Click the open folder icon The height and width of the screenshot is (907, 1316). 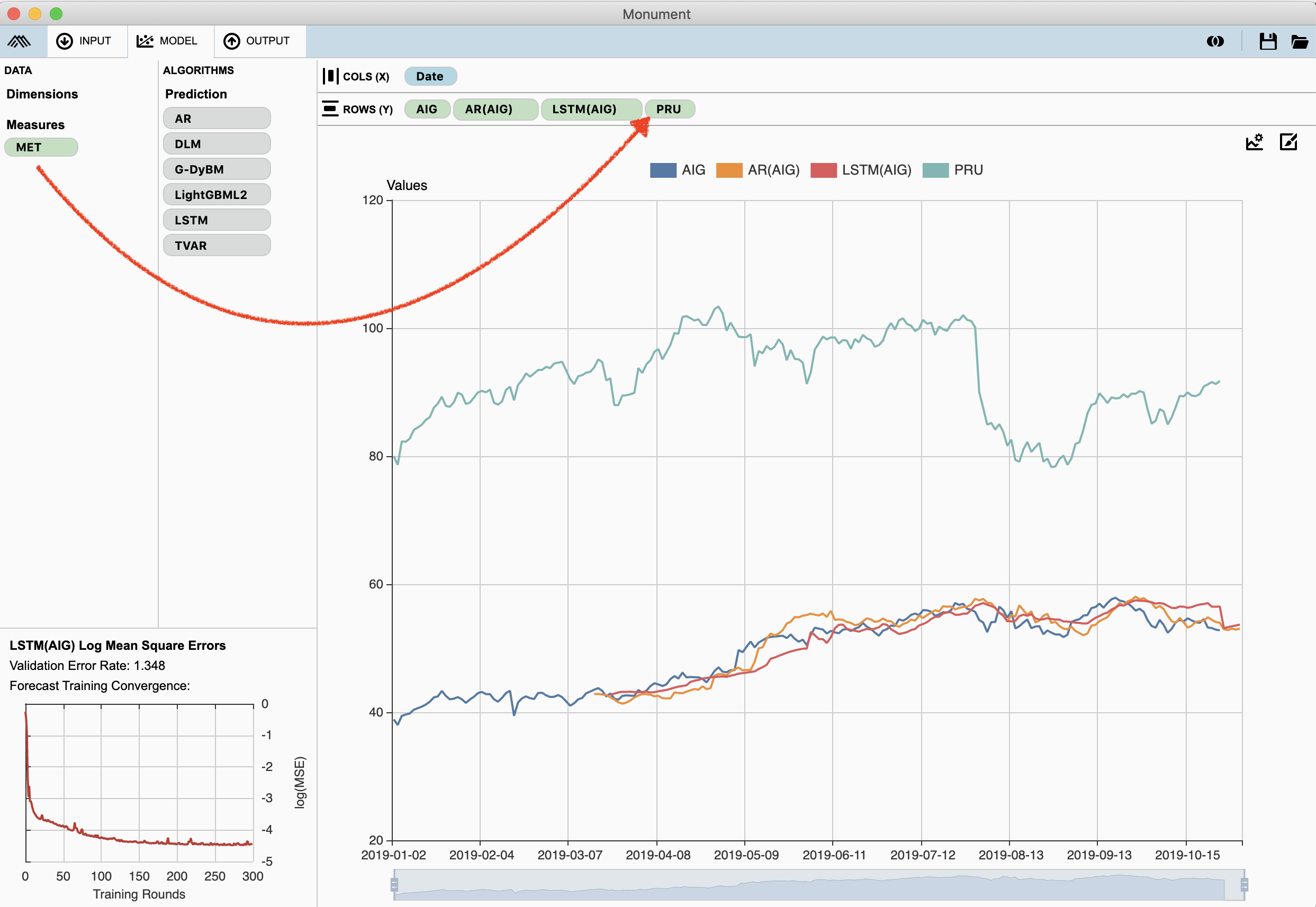point(1300,41)
